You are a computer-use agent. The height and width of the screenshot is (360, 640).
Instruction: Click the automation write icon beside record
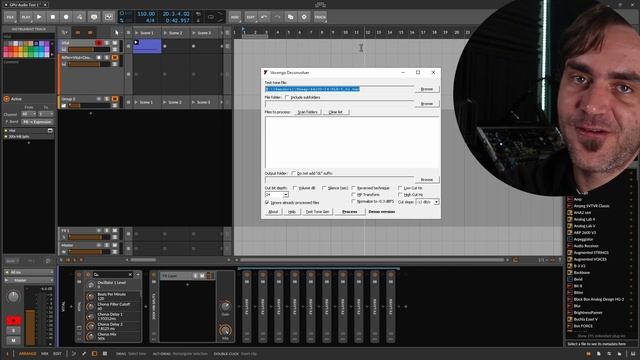[x=80, y=17]
